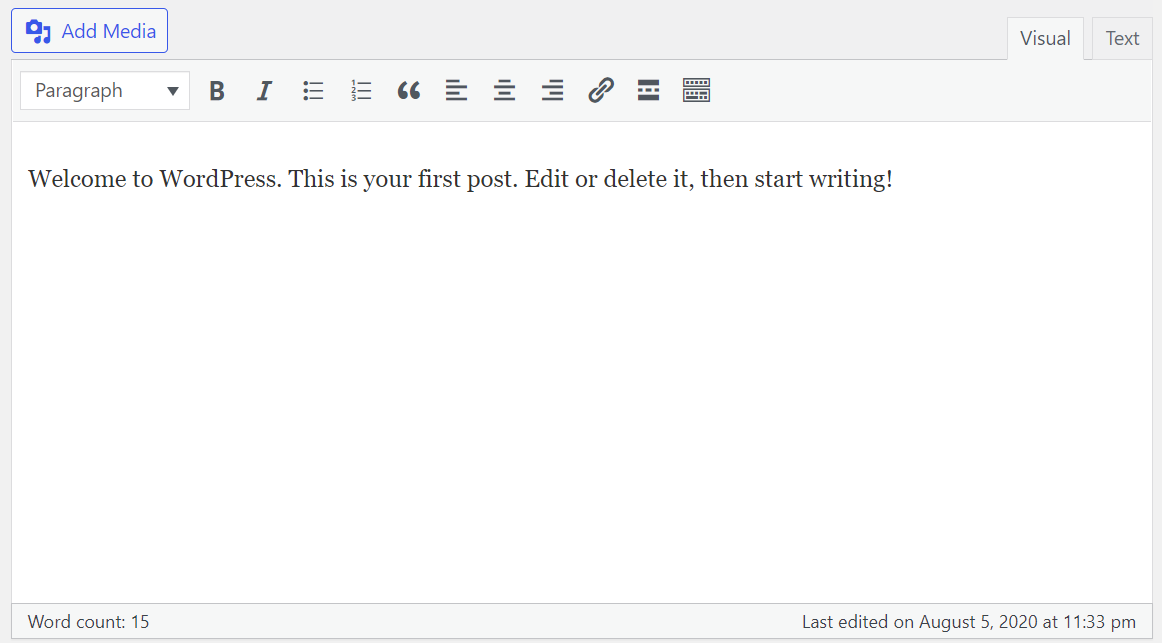Align text left
Viewport: 1162px width, 643px height.
pyautogui.click(x=456, y=90)
